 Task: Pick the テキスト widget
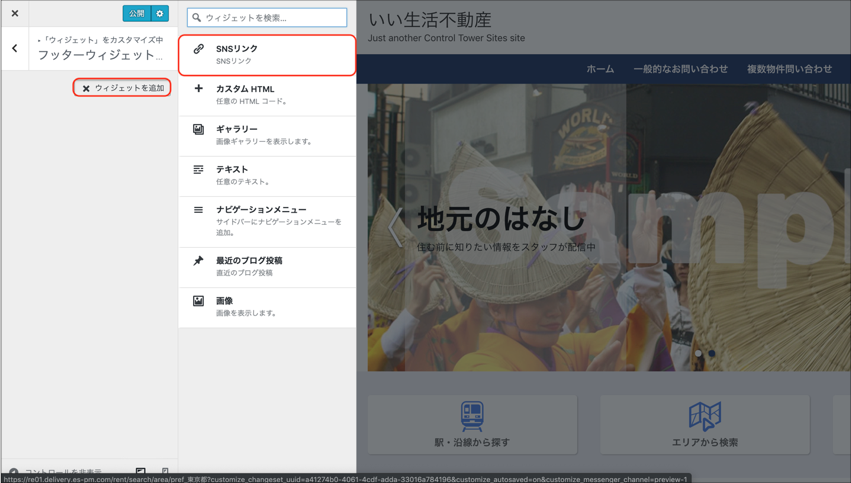point(266,176)
